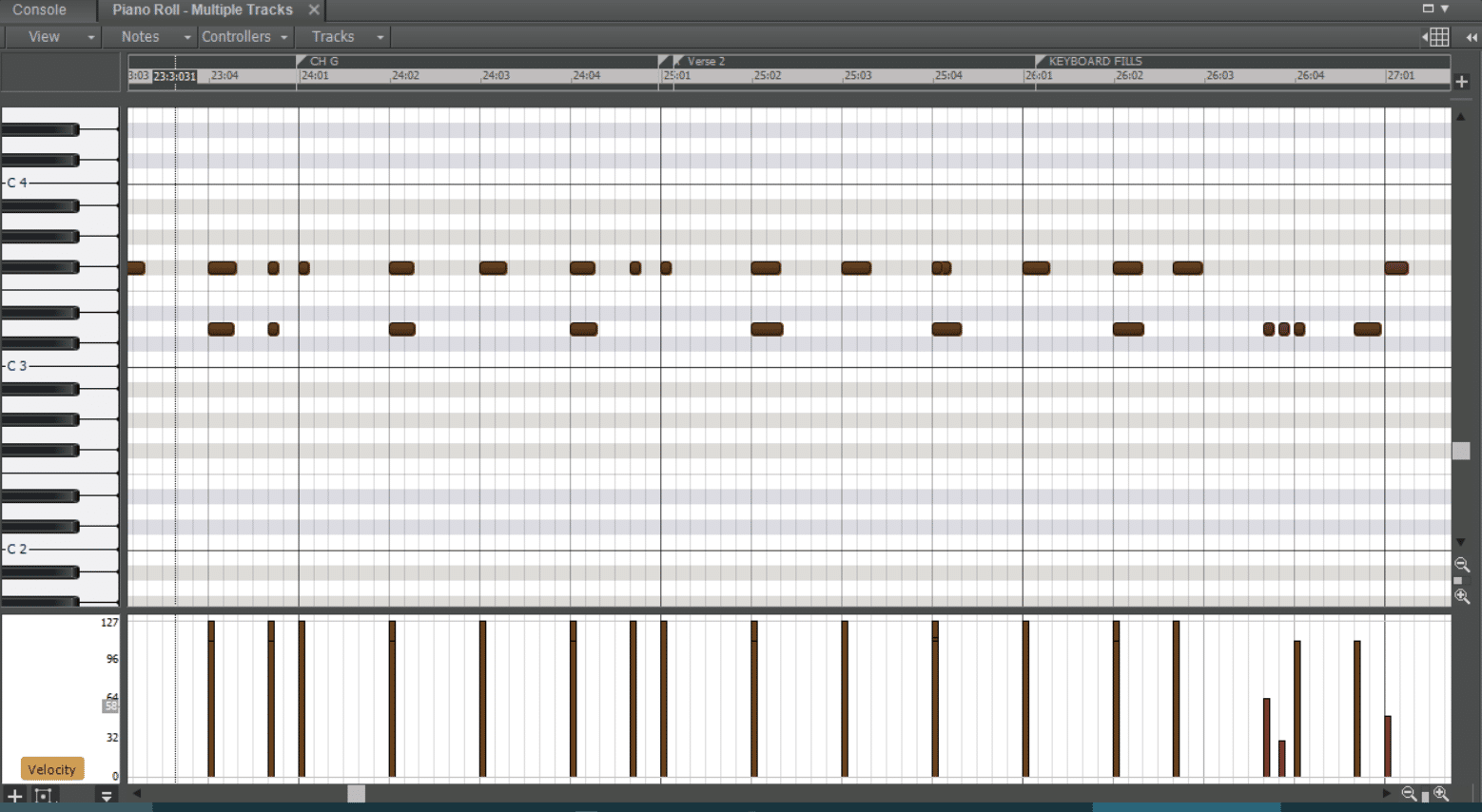The width and height of the screenshot is (1482, 812).
Task: Close the Piano Roll tab
Action: pos(314,10)
